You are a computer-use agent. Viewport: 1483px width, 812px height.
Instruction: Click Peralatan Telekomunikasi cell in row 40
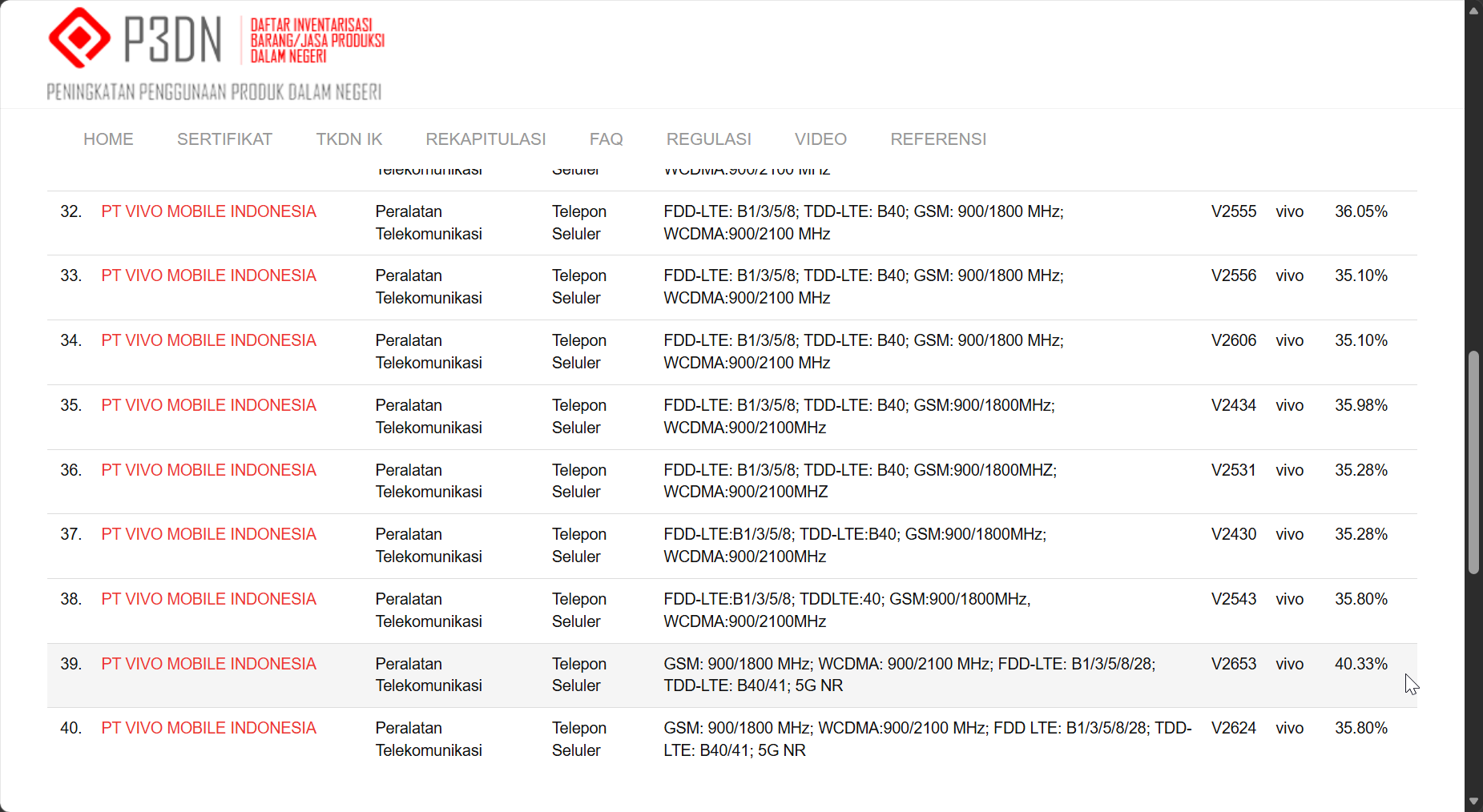(x=429, y=739)
